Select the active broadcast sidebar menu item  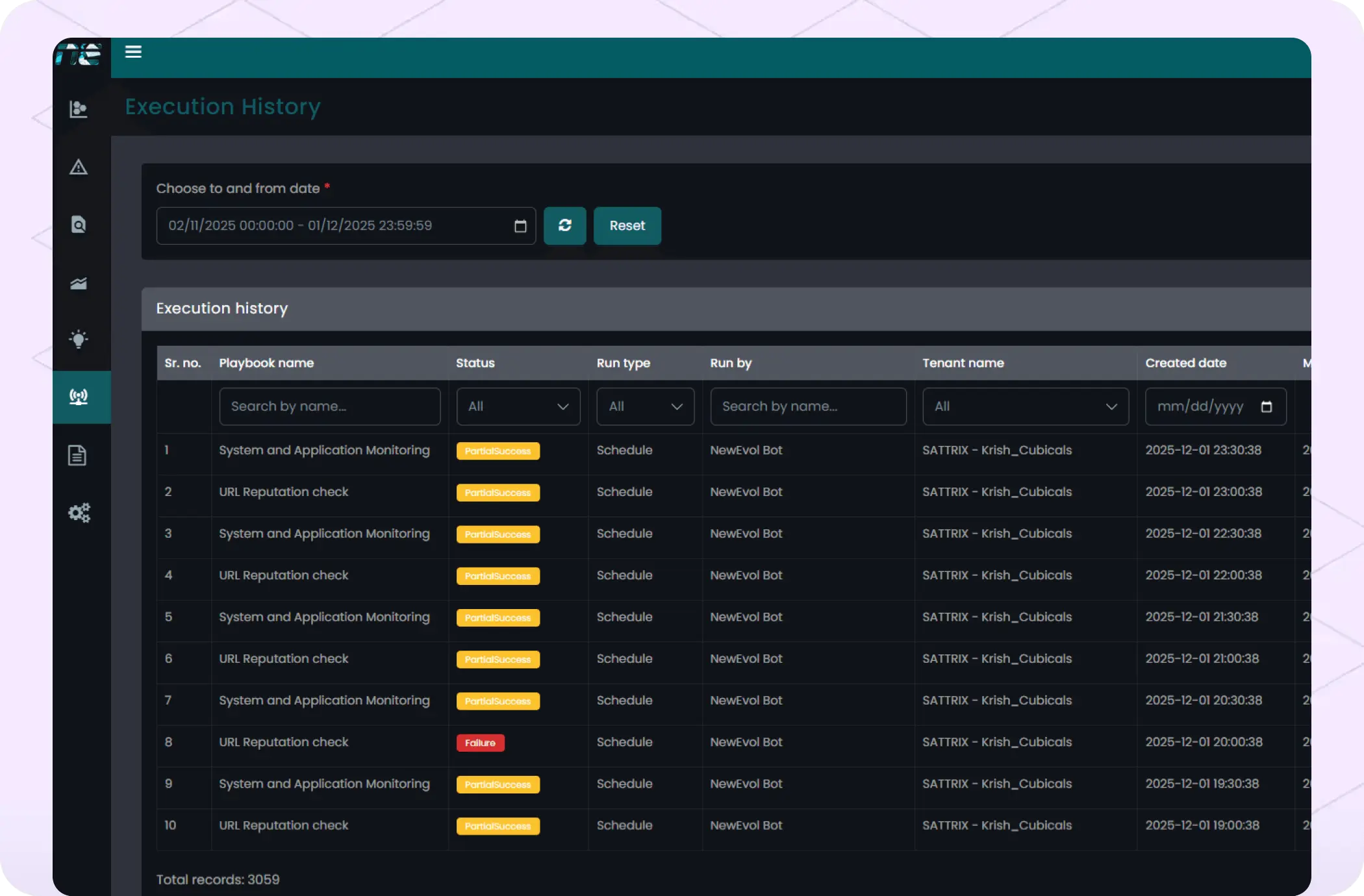(x=79, y=397)
